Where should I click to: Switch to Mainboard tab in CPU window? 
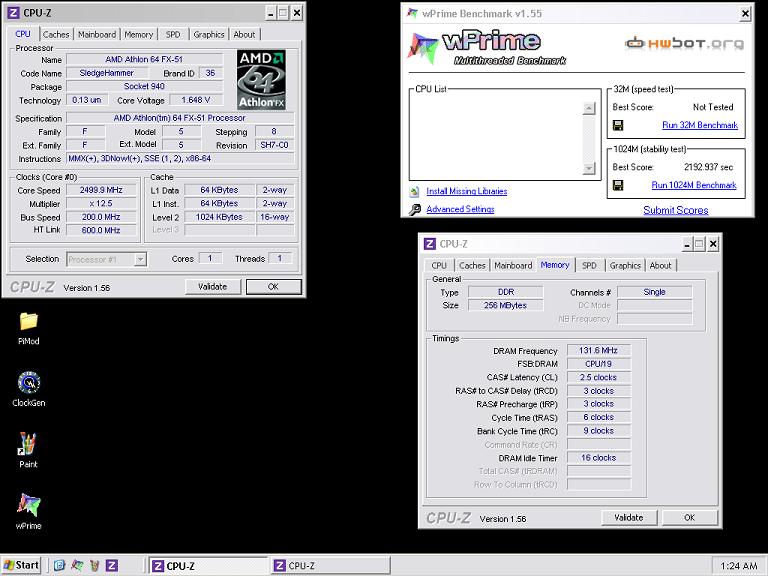point(97,34)
